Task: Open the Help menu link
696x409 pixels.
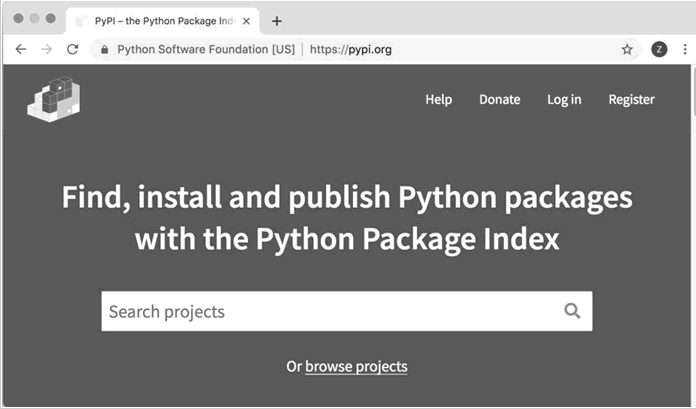Action: point(439,99)
